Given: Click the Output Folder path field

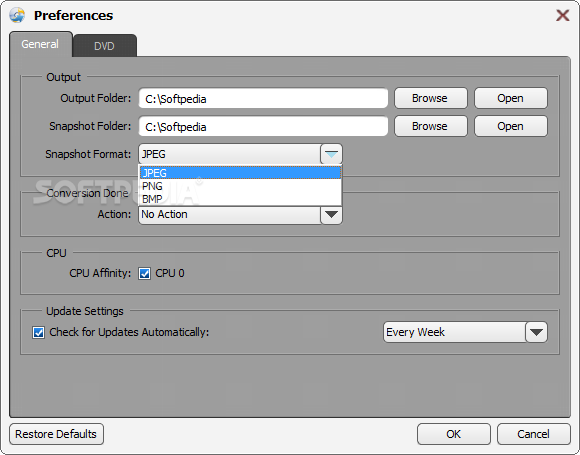Looking at the screenshot, I should coord(263,98).
